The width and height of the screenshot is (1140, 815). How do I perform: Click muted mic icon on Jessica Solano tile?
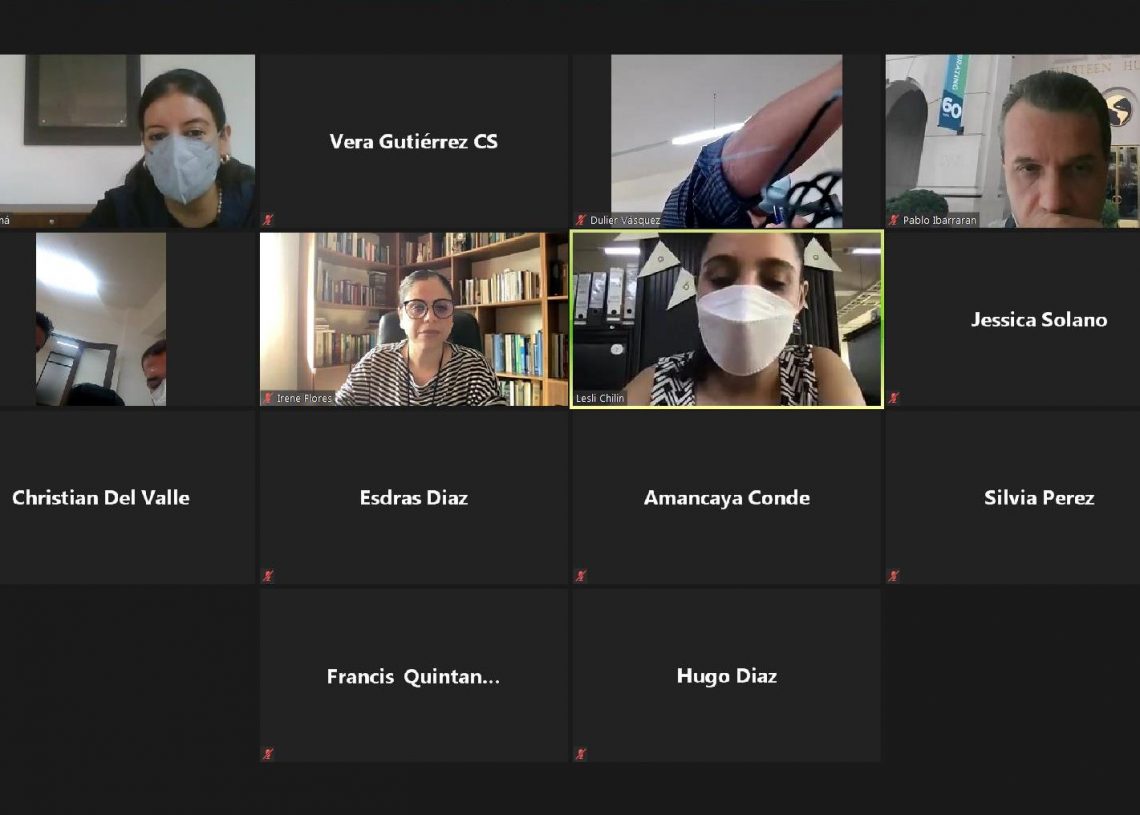pos(894,398)
